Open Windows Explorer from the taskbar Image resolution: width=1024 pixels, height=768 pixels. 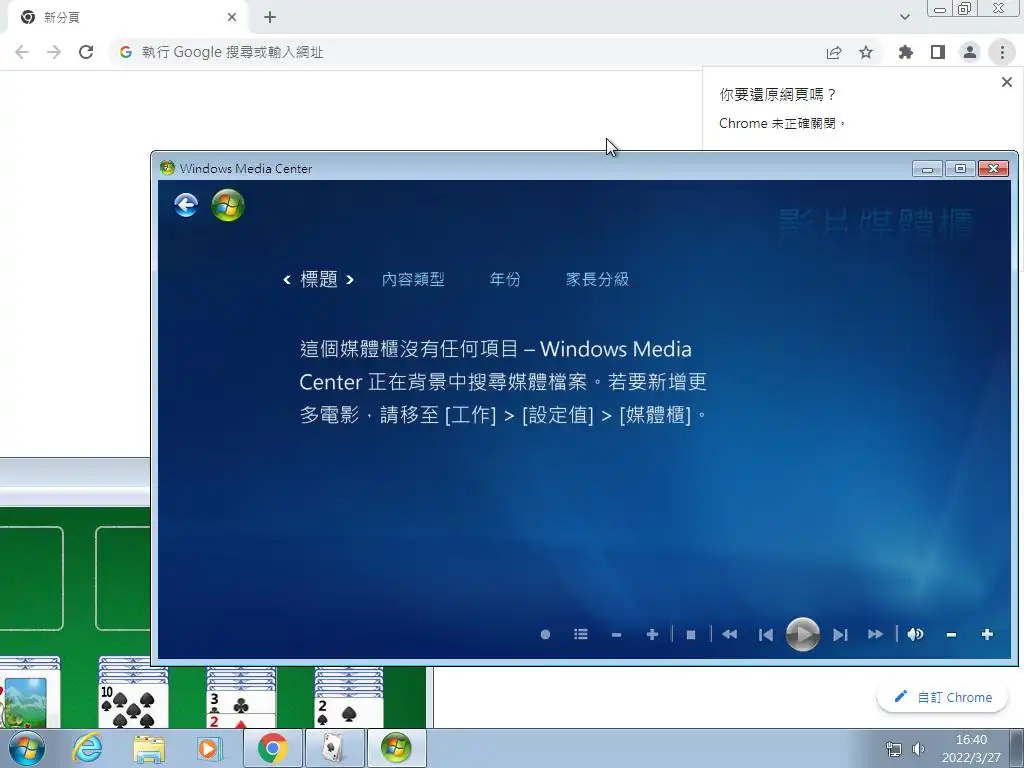point(149,748)
